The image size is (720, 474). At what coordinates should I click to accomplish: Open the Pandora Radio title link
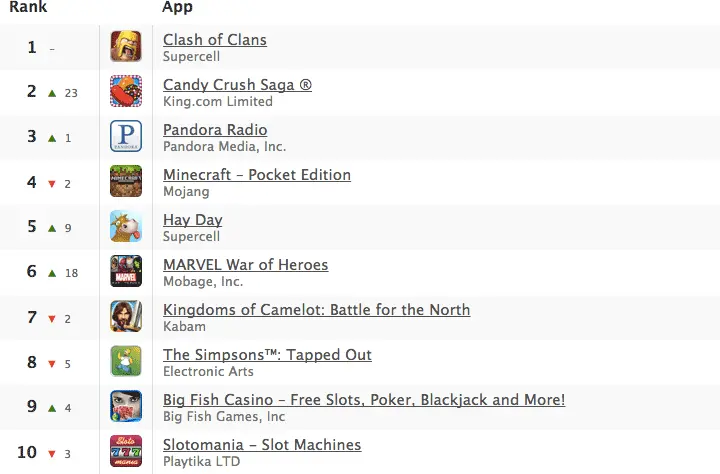pyautogui.click(x=215, y=130)
